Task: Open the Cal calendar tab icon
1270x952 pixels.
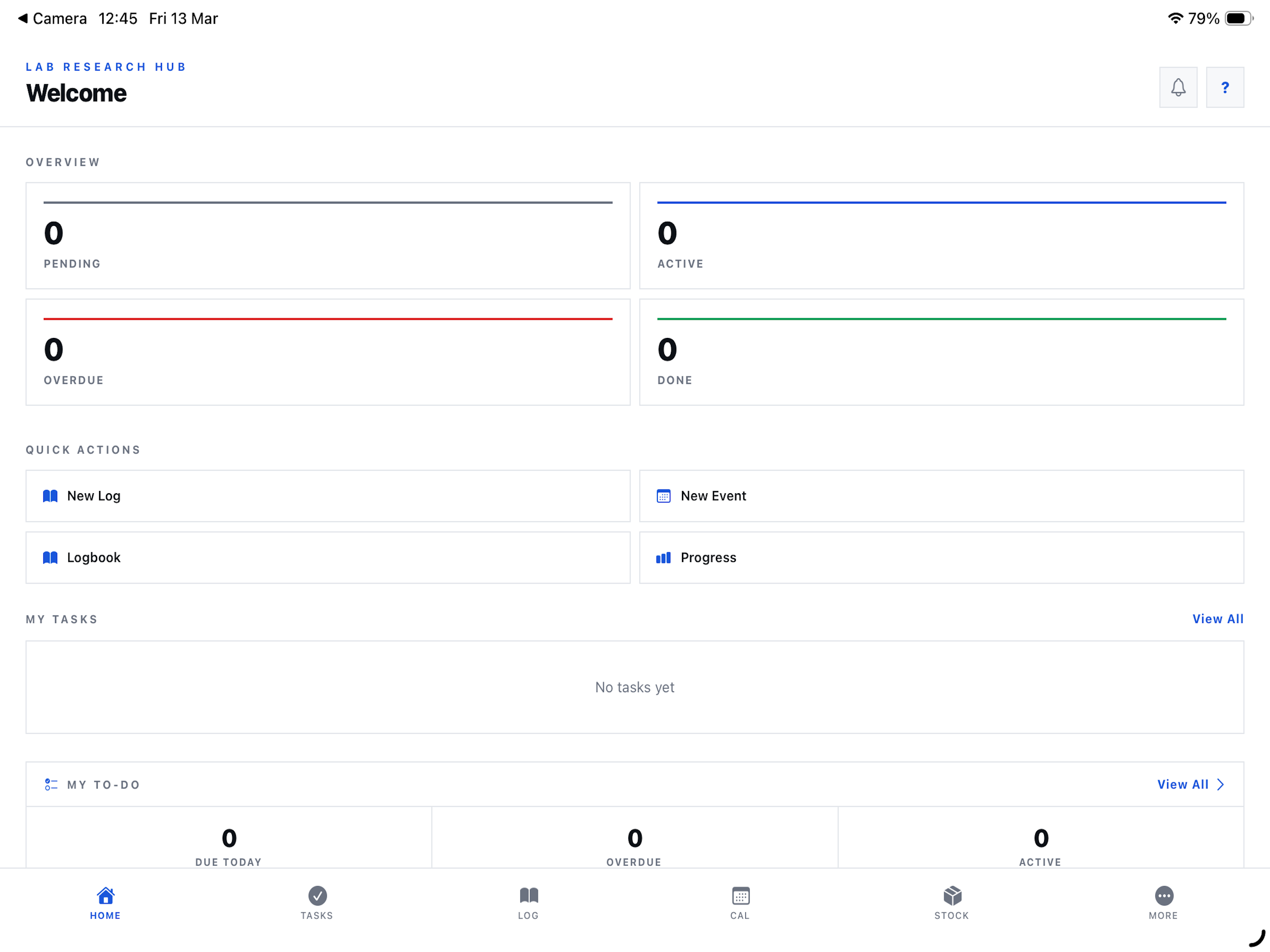Action: [740, 895]
